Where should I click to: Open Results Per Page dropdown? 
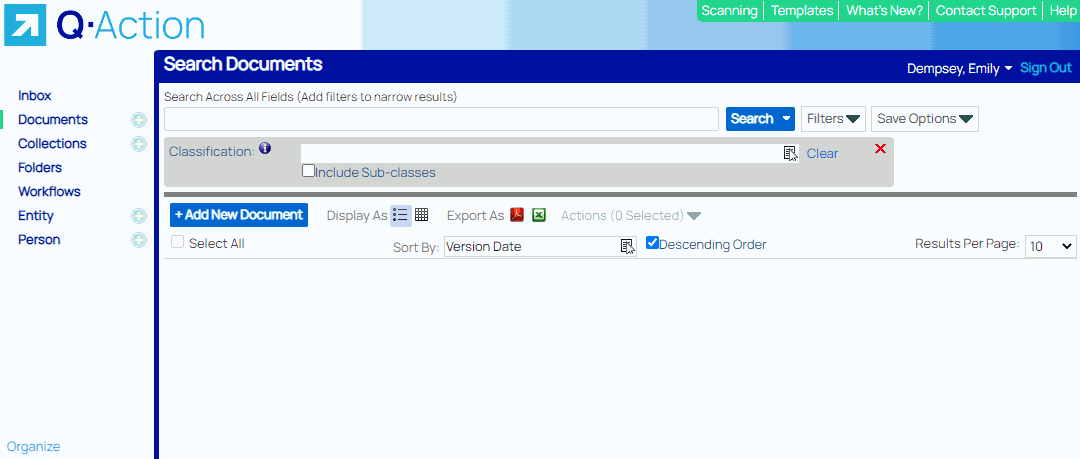[x=1050, y=246]
